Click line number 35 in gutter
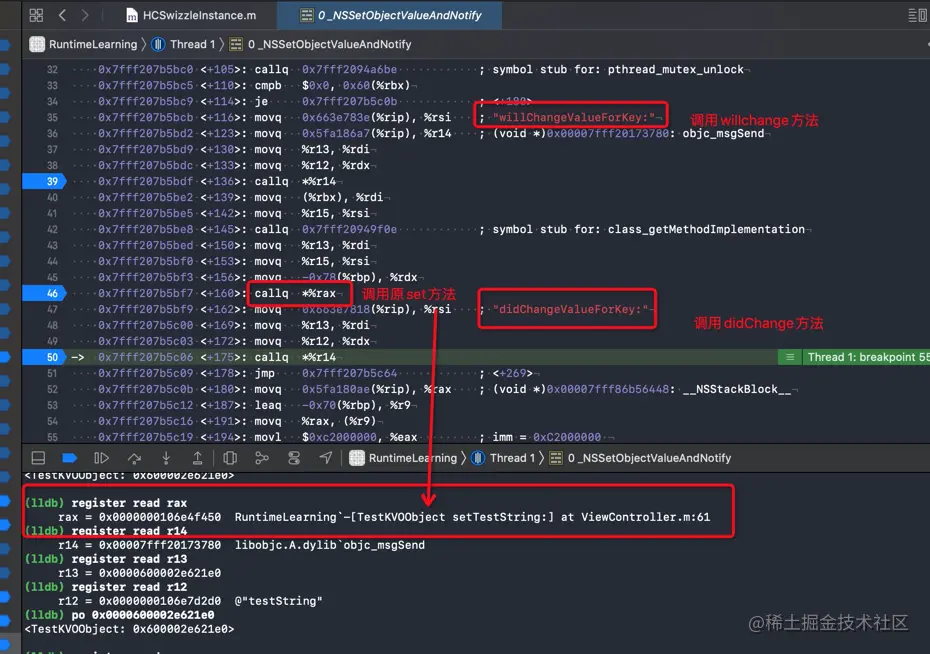Image resolution: width=930 pixels, height=654 pixels. (52, 117)
